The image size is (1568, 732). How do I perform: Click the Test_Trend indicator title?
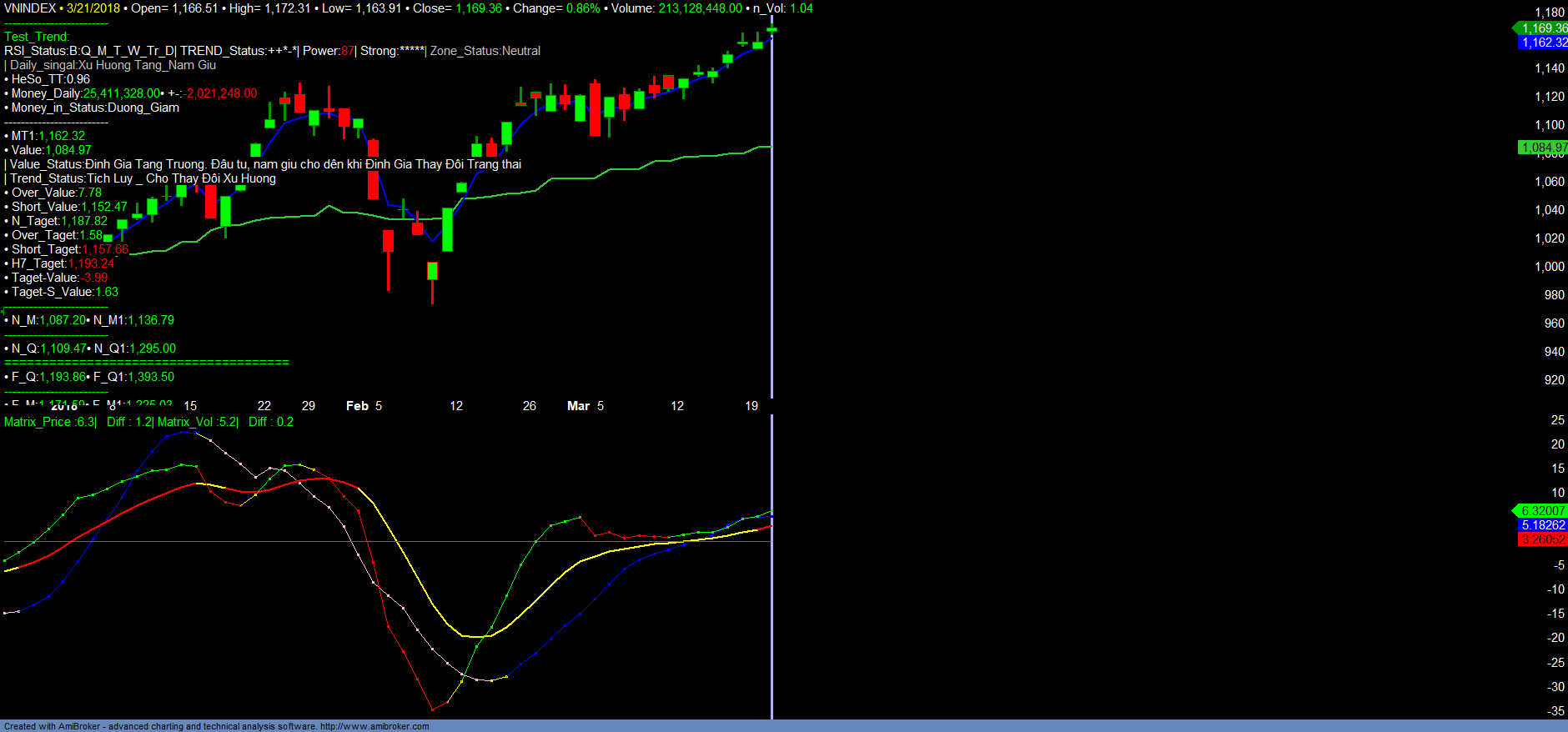pos(37,37)
